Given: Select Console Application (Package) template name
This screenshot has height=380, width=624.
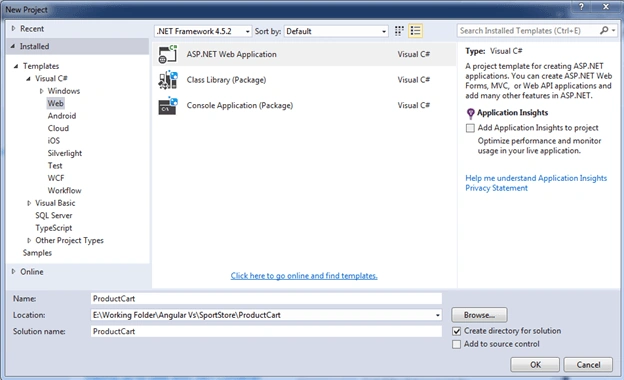Looking at the screenshot, I should click(240, 105).
